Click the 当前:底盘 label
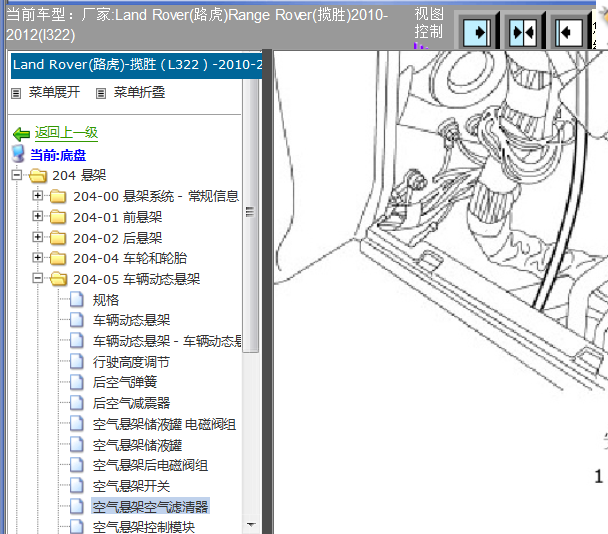This screenshot has width=608, height=534. 58,155
